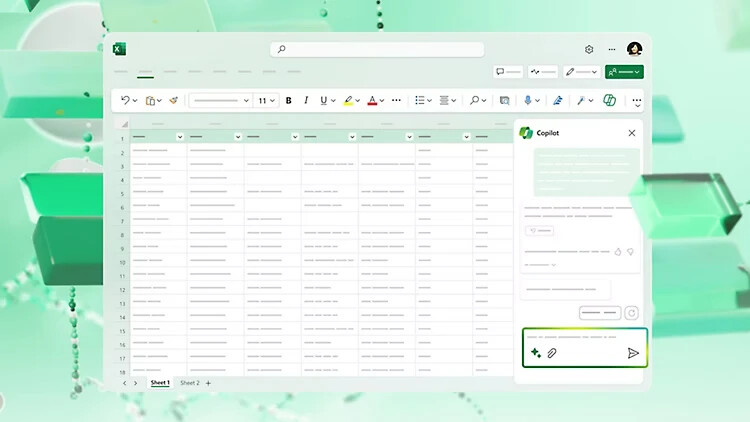Click the attach file paperclip icon
The width and height of the screenshot is (750, 422).
point(551,353)
